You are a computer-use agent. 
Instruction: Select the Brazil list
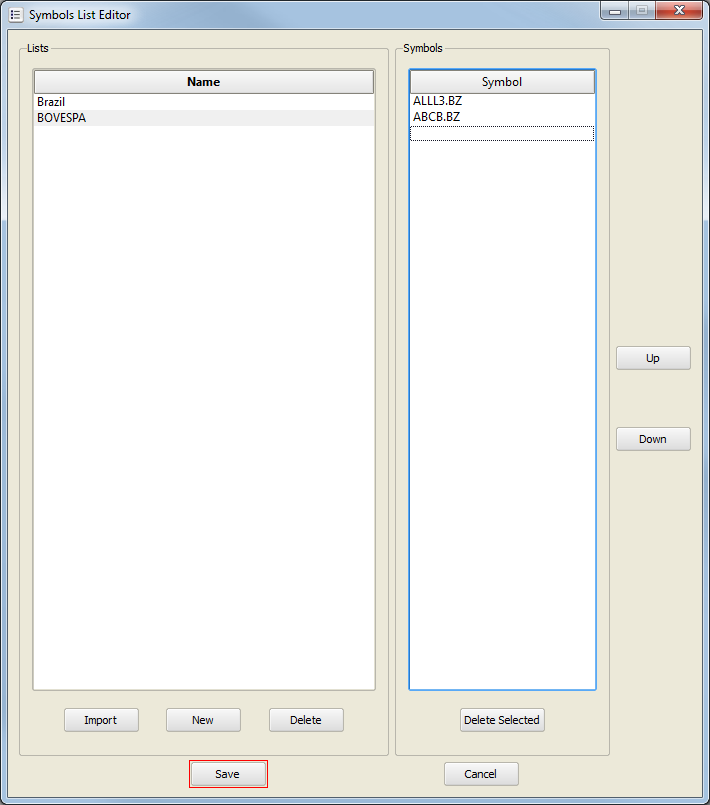click(x=51, y=102)
